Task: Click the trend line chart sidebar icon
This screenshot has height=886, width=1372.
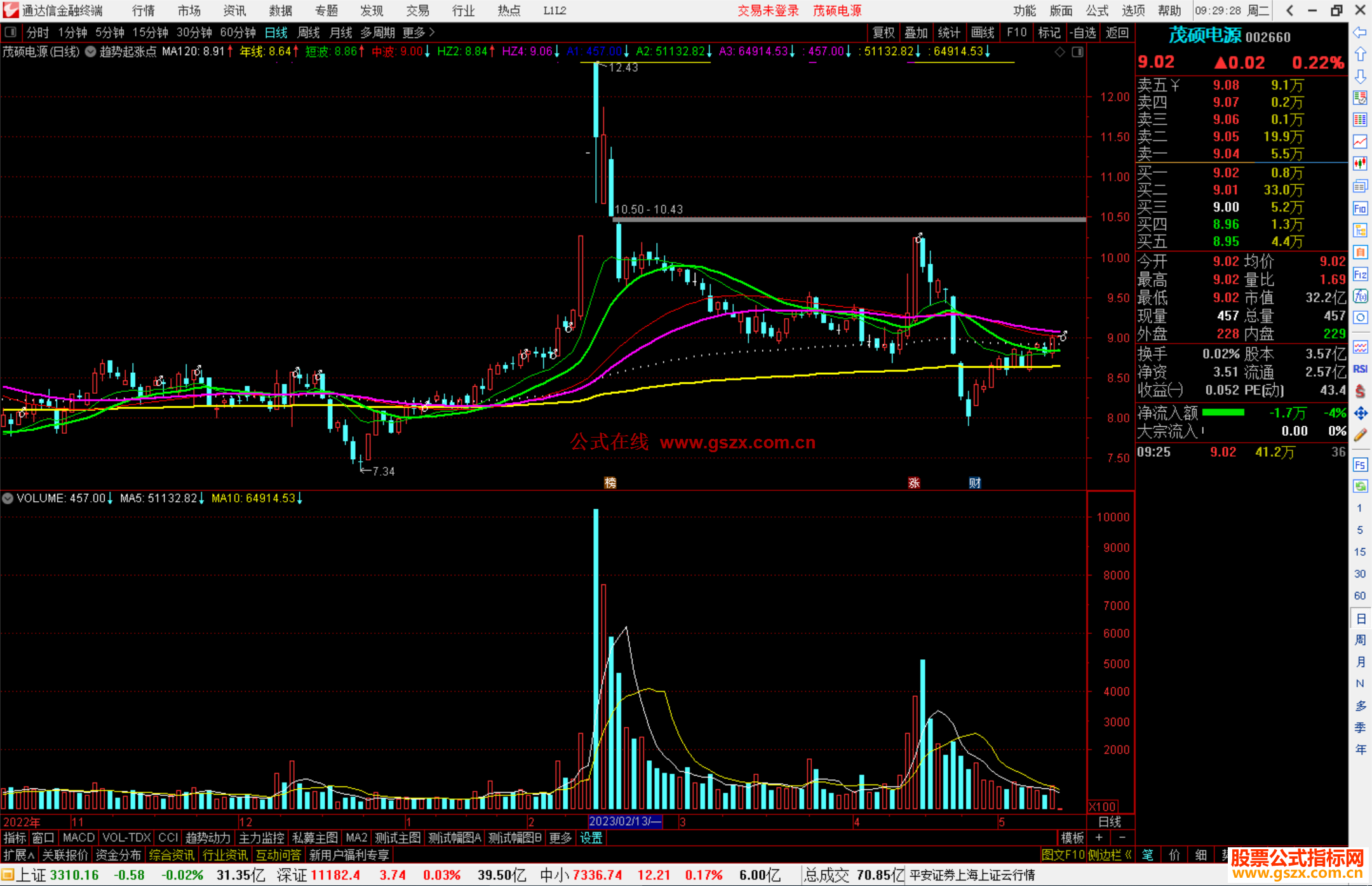Action: pos(1360,141)
